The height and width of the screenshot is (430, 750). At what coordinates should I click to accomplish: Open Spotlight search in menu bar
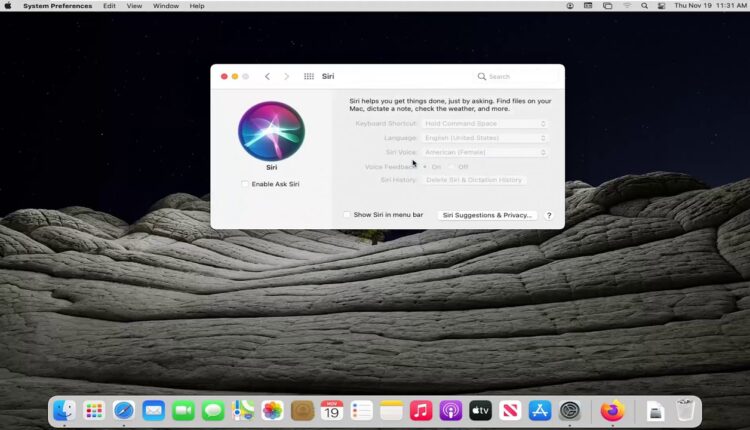(644, 6)
